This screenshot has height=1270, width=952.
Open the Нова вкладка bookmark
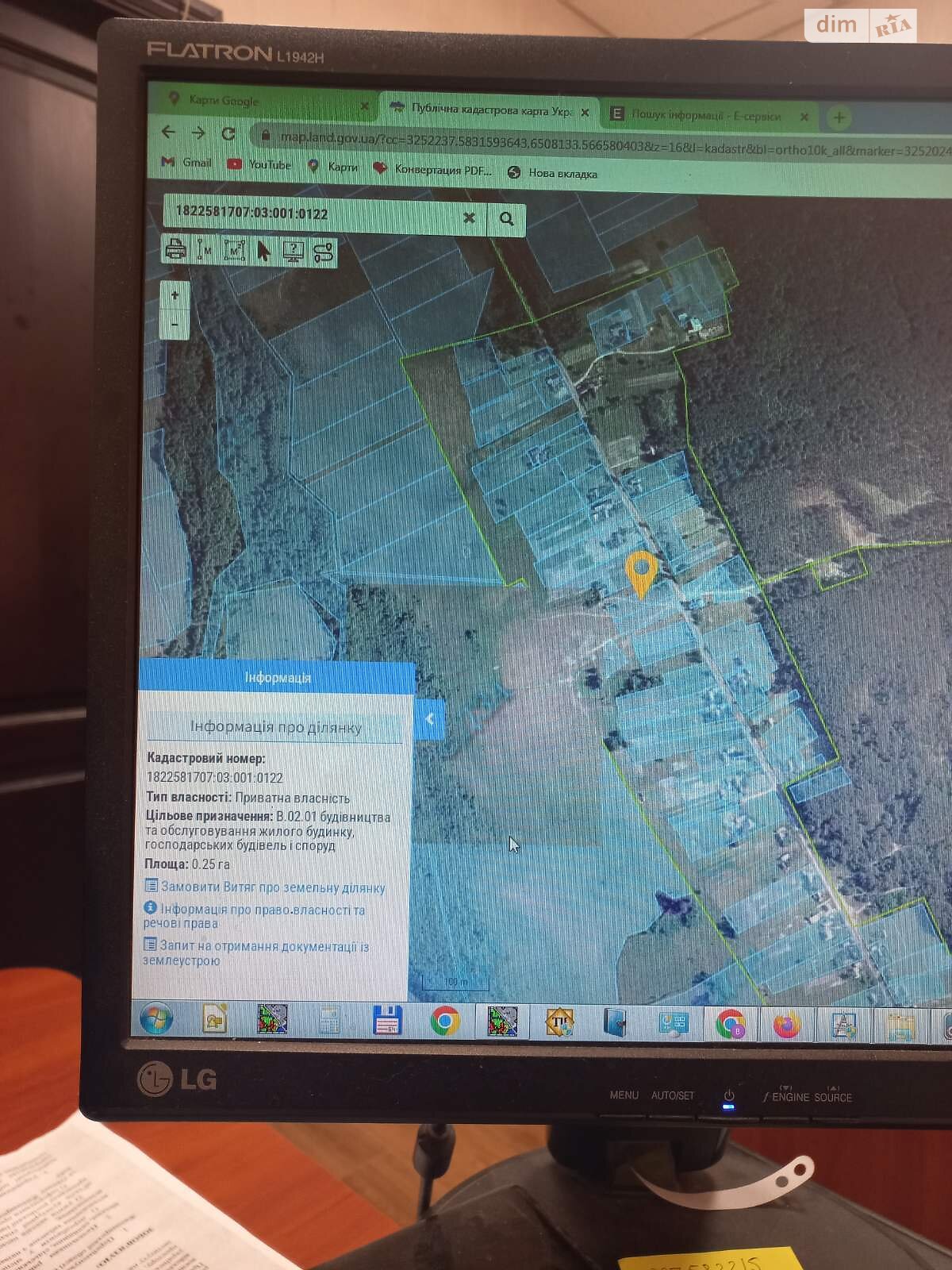click(552, 173)
